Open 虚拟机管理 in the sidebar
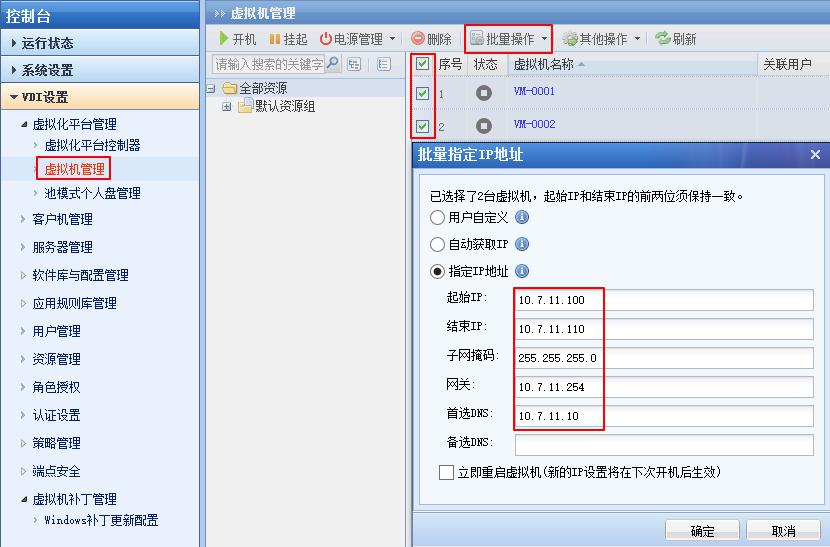The width and height of the screenshot is (830, 547). point(75,169)
